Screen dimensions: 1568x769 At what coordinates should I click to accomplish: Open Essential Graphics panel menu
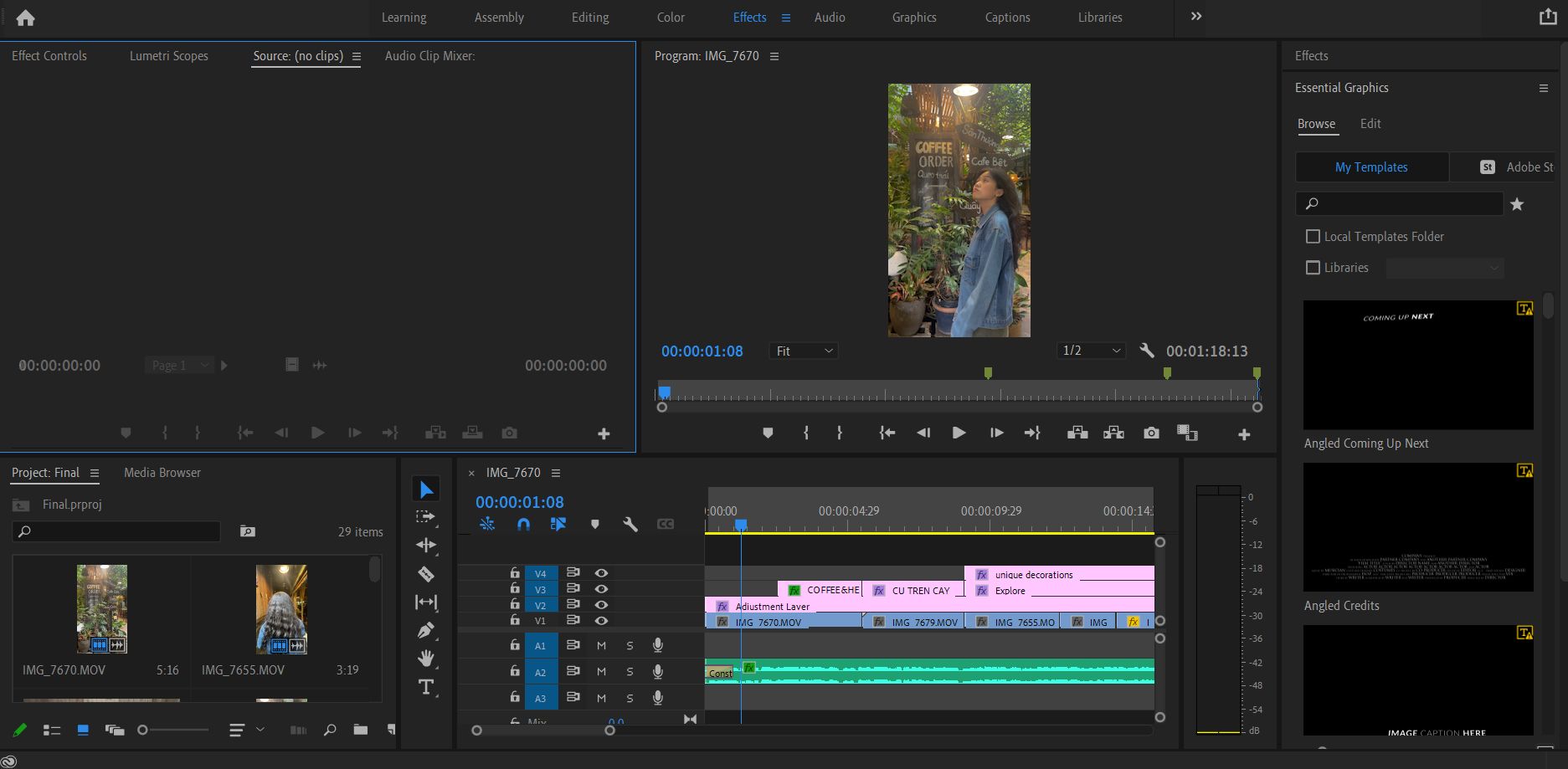click(x=1544, y=88)
